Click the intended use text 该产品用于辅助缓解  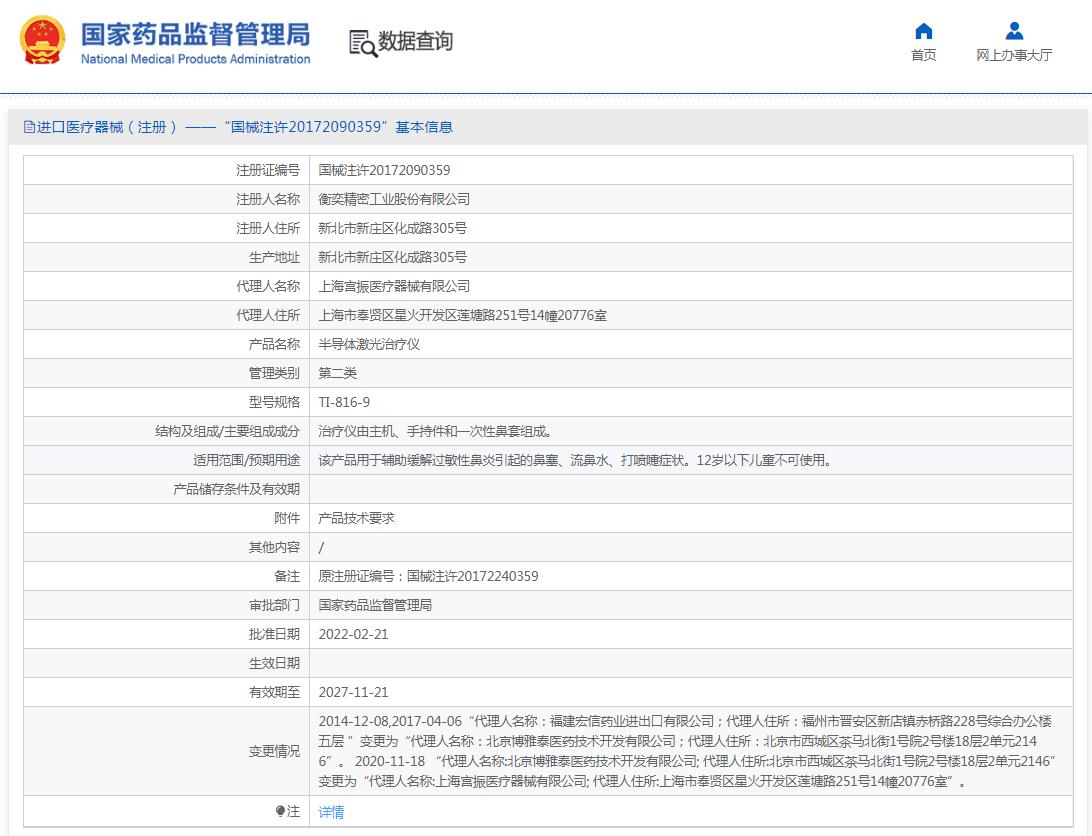[x=575, y=460]
